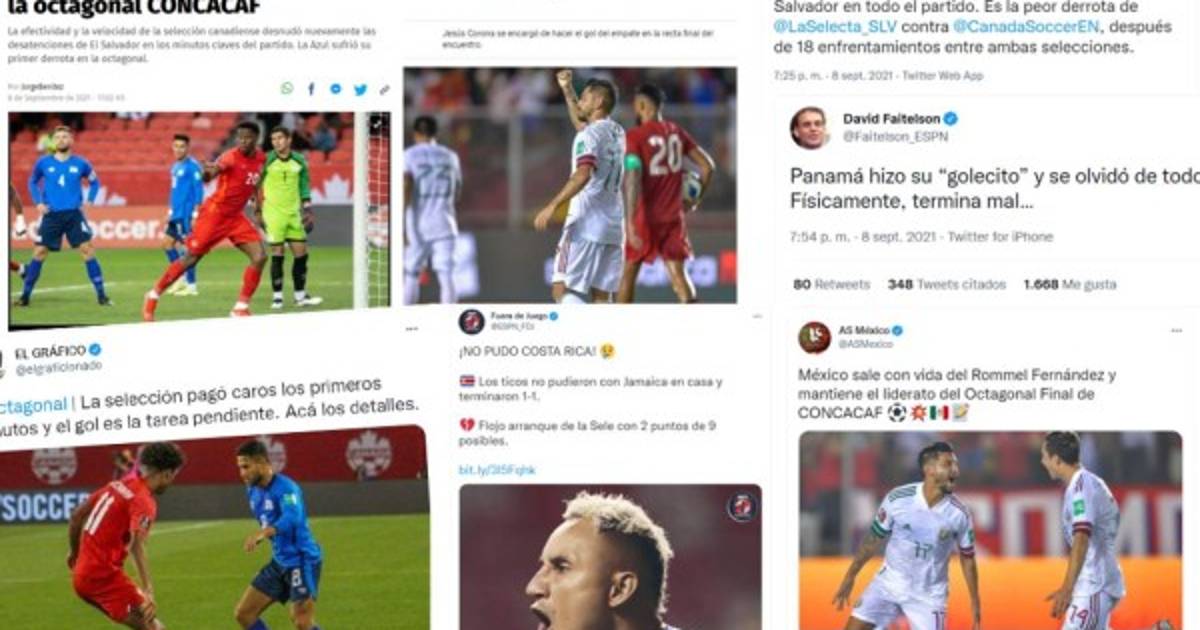Screen dimensions: 1200x630
Task: View the 80 Retweets list
Action: [x=831, y=285]
